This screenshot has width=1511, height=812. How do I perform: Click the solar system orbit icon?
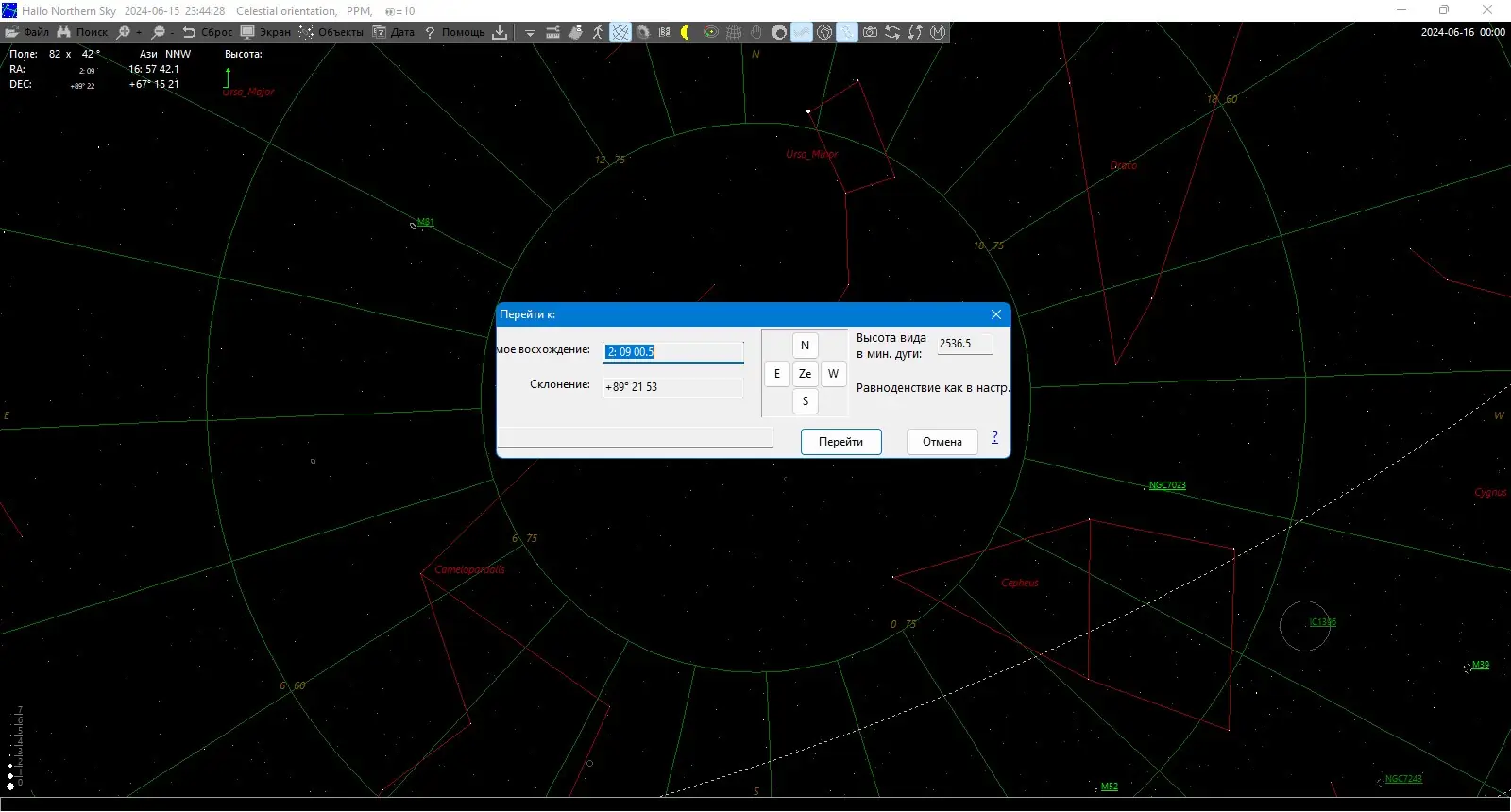(711, 32)
